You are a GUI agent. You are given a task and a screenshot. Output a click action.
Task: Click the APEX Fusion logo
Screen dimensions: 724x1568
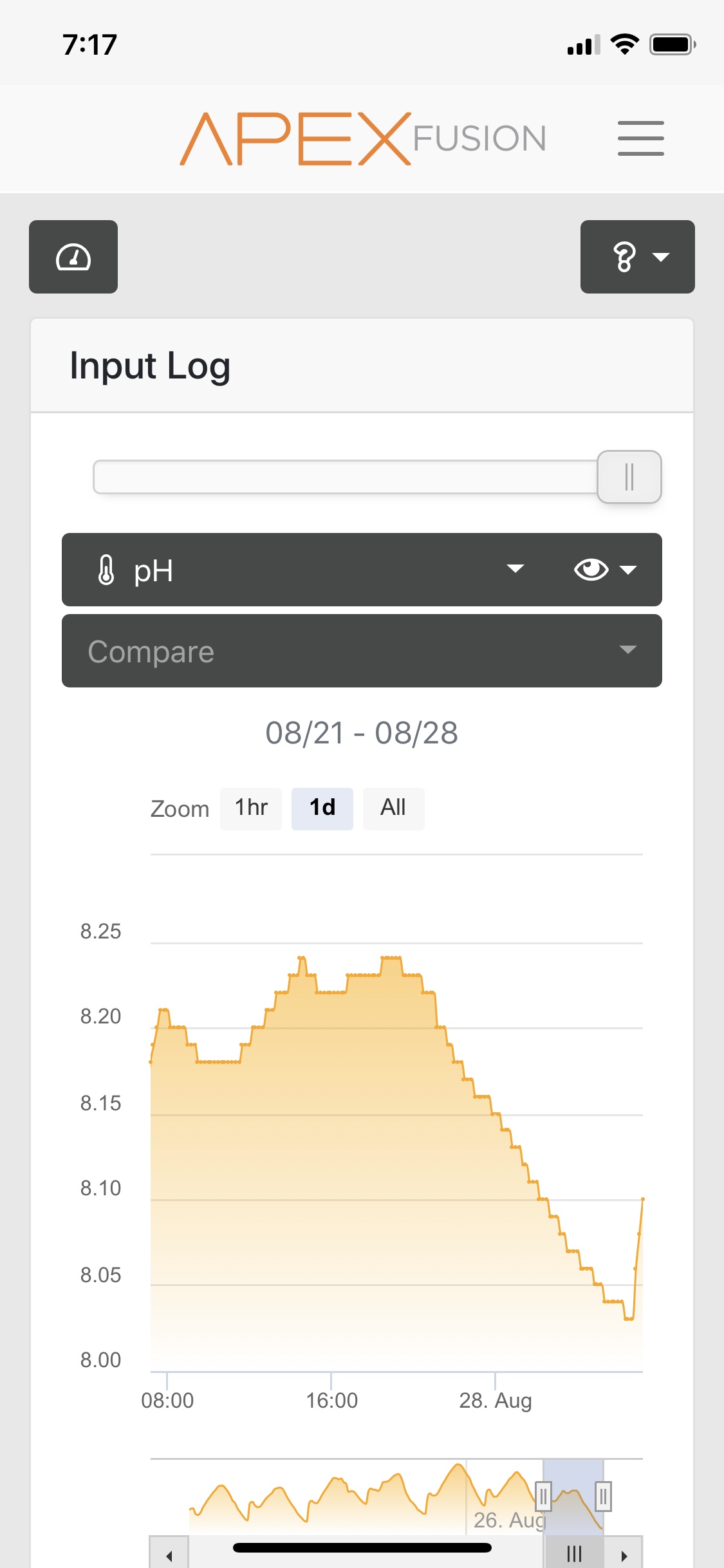click(363, 138)
